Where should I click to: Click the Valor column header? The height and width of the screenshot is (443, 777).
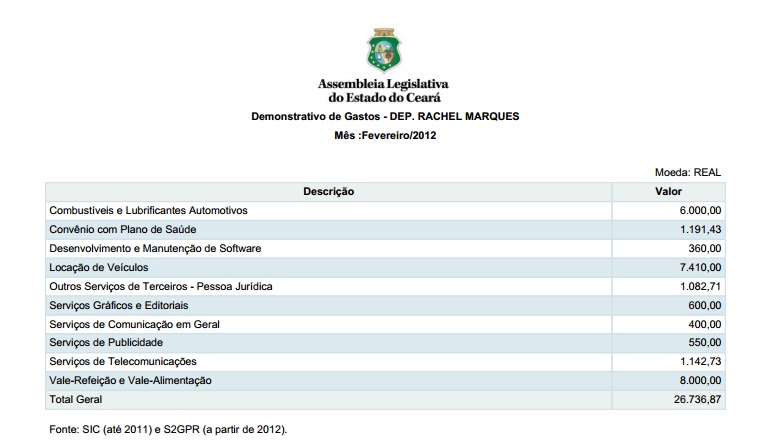[668, 191]
